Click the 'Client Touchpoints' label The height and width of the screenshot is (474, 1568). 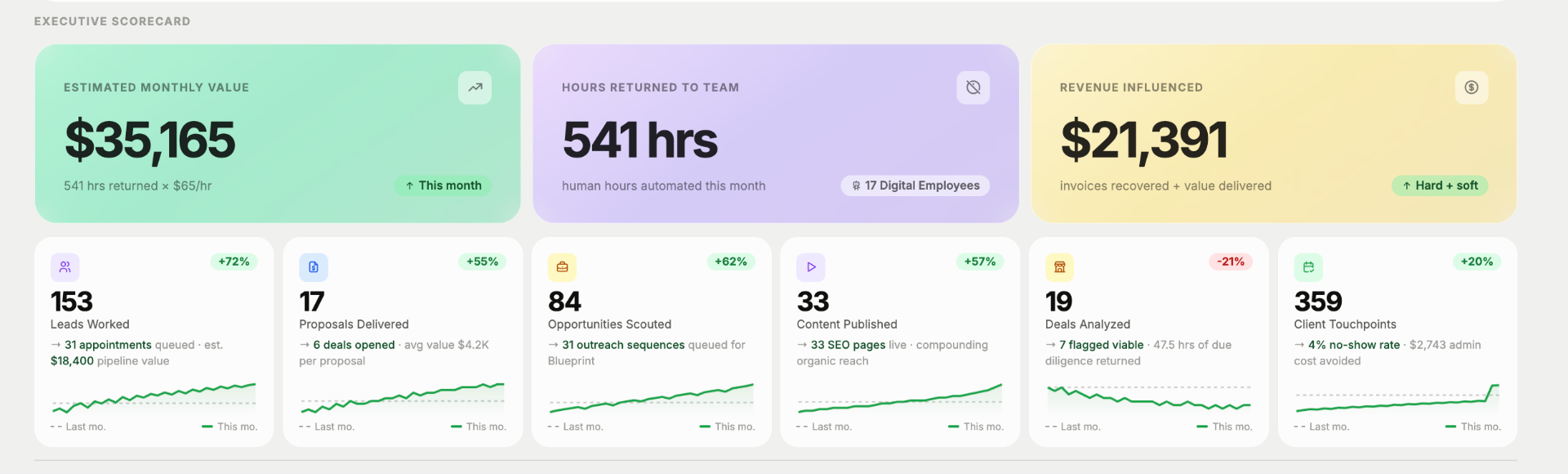coord(1345,324)
